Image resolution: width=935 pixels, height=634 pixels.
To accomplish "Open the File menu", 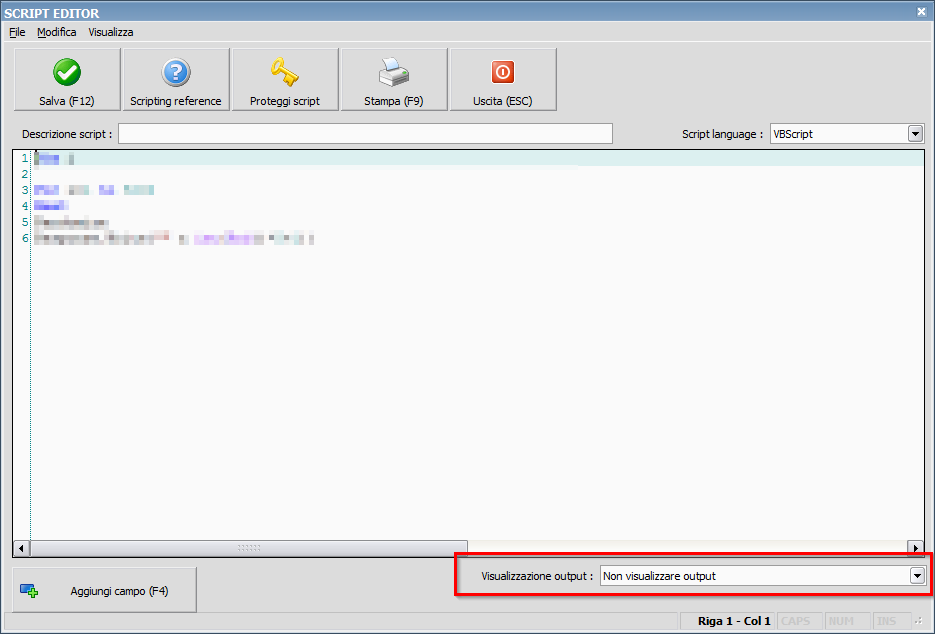I will click(x=17, y=32).
